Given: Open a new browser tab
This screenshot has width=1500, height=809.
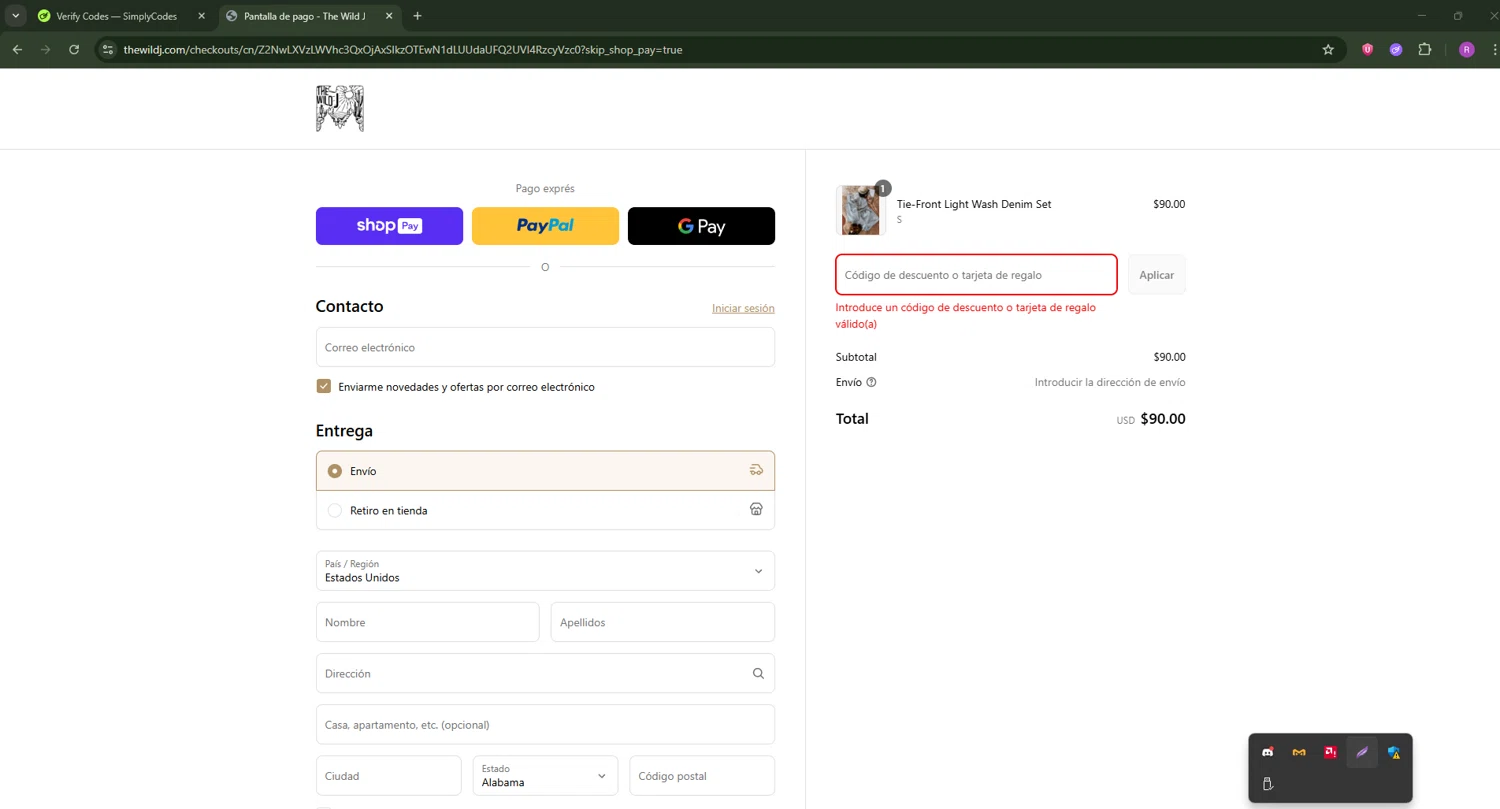Looking at the screenshot, I should click(417, 16).
